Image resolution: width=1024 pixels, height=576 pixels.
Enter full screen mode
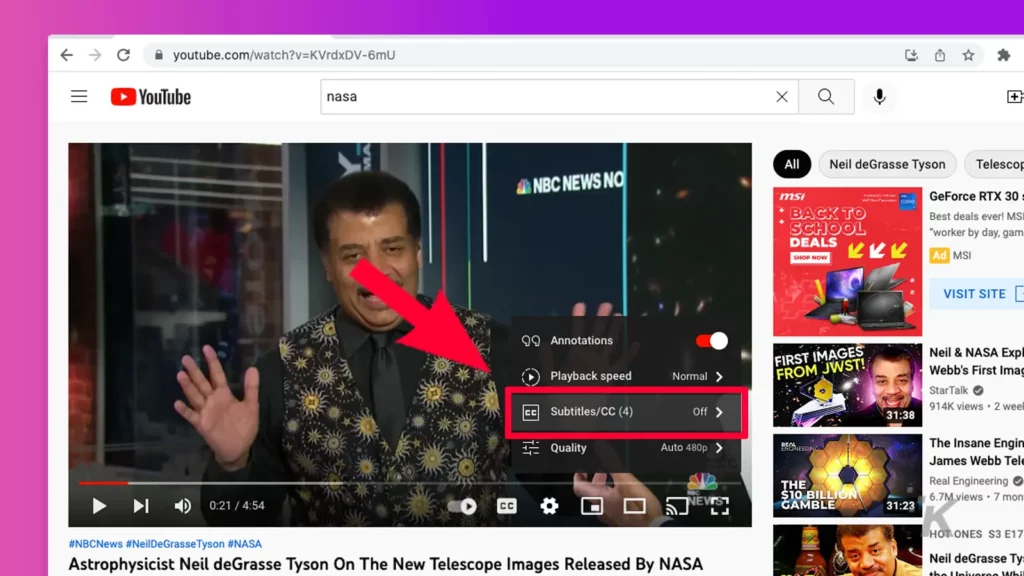pos(720,506)
